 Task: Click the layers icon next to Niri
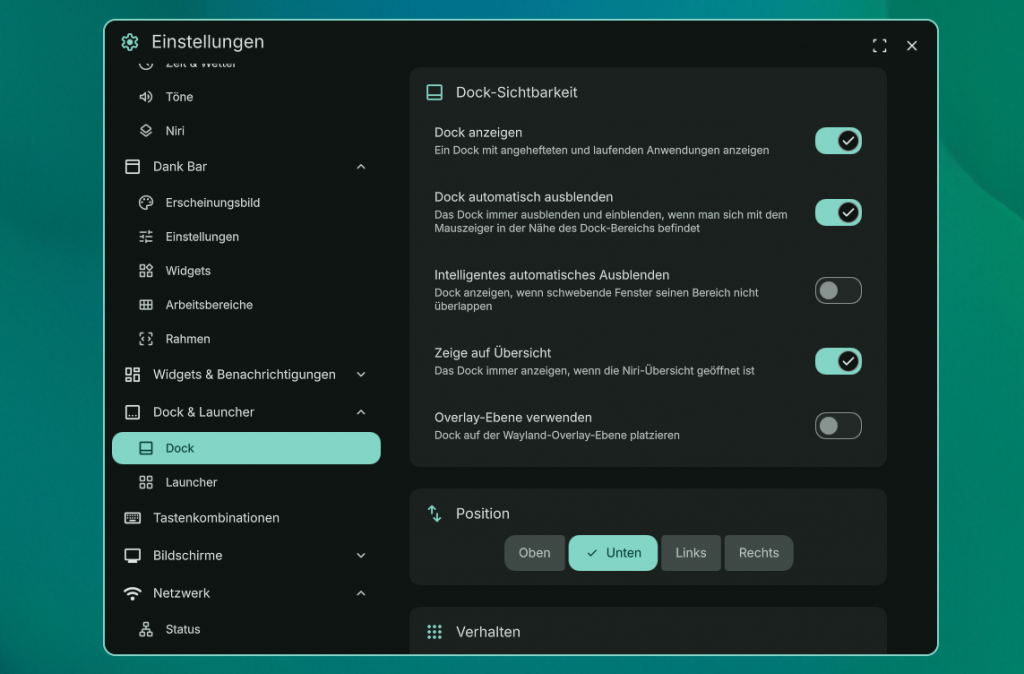click(146, 131)
